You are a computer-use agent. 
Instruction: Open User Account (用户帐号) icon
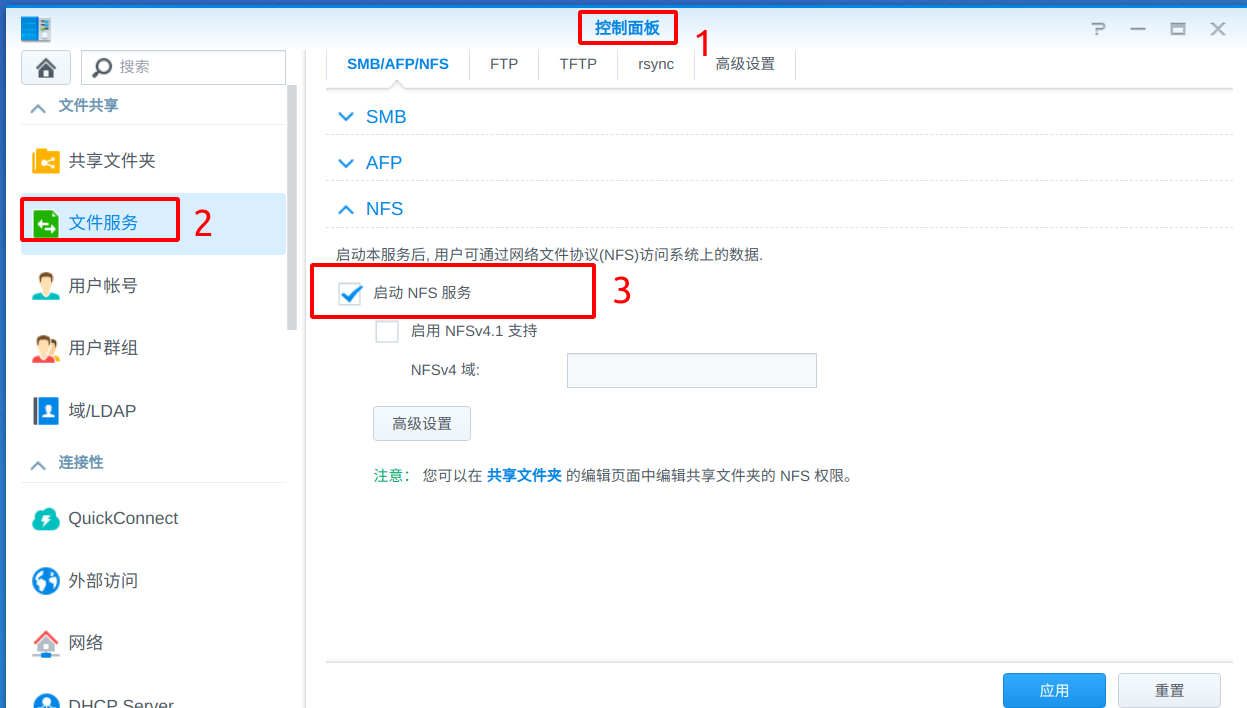click(x=46, y=286)
